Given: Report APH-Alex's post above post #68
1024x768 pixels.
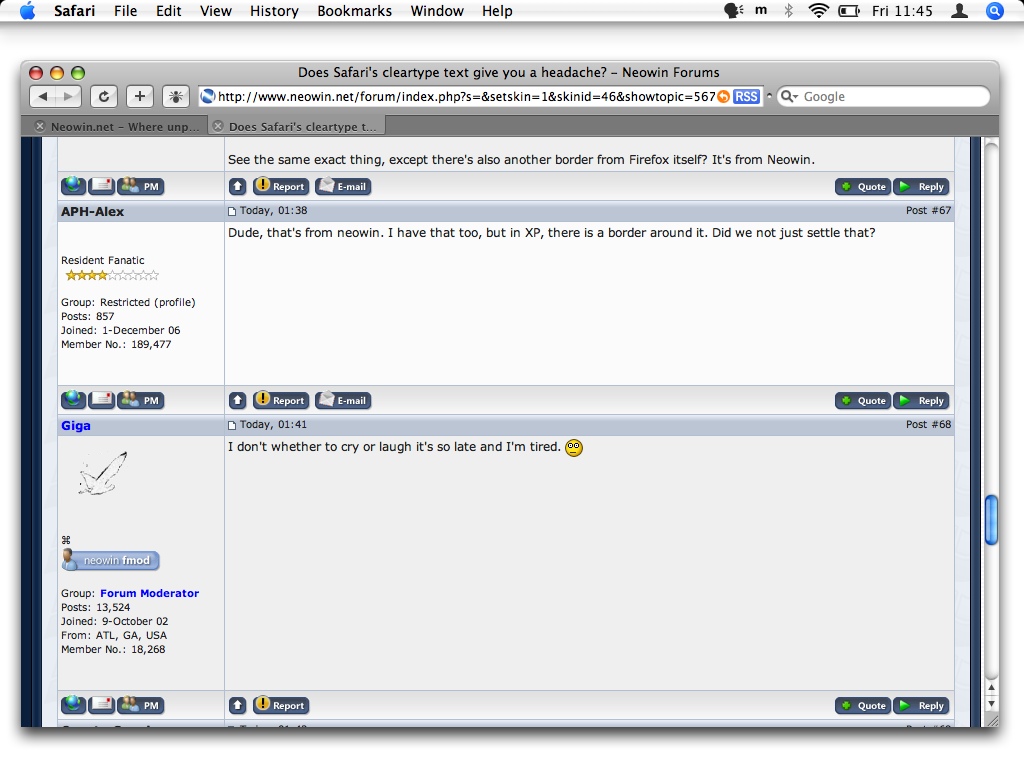Looking at the screenshot, I should [281, 400].
